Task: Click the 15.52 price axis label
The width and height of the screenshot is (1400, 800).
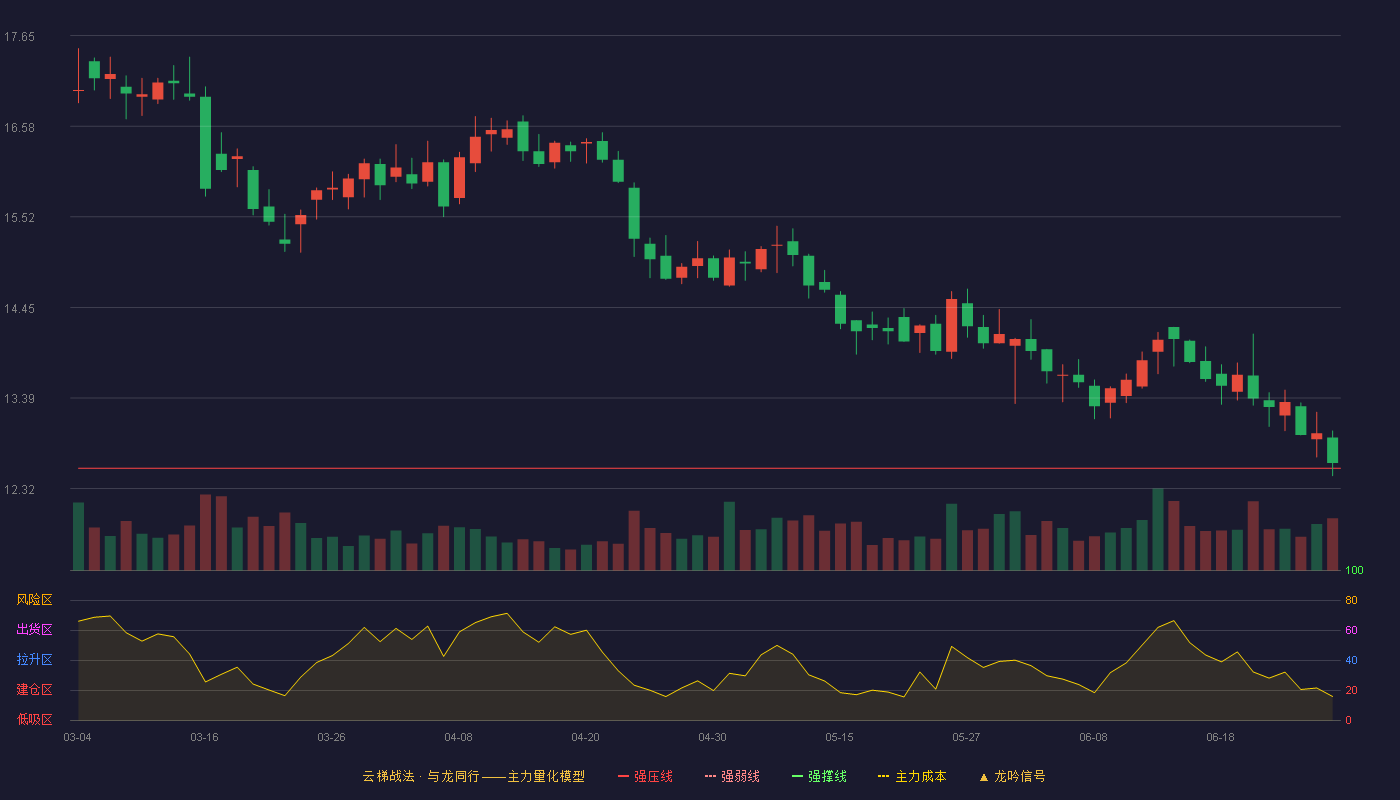Action: pyautogui.click(x=19, y=217)
